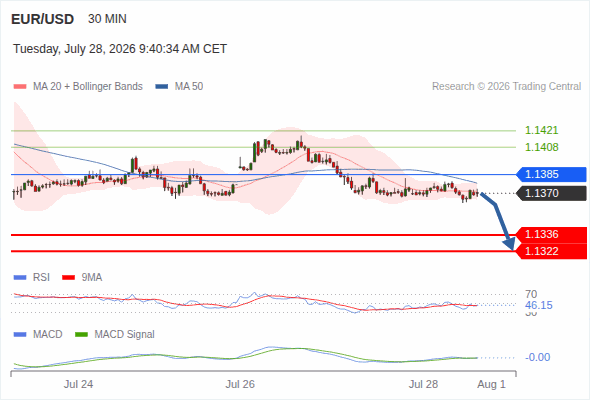Select the 1.1385 pivot price tag
Image resolution: width=590 pixels, height=400 pixels.
pyautogui.click(x=551, y=175)
